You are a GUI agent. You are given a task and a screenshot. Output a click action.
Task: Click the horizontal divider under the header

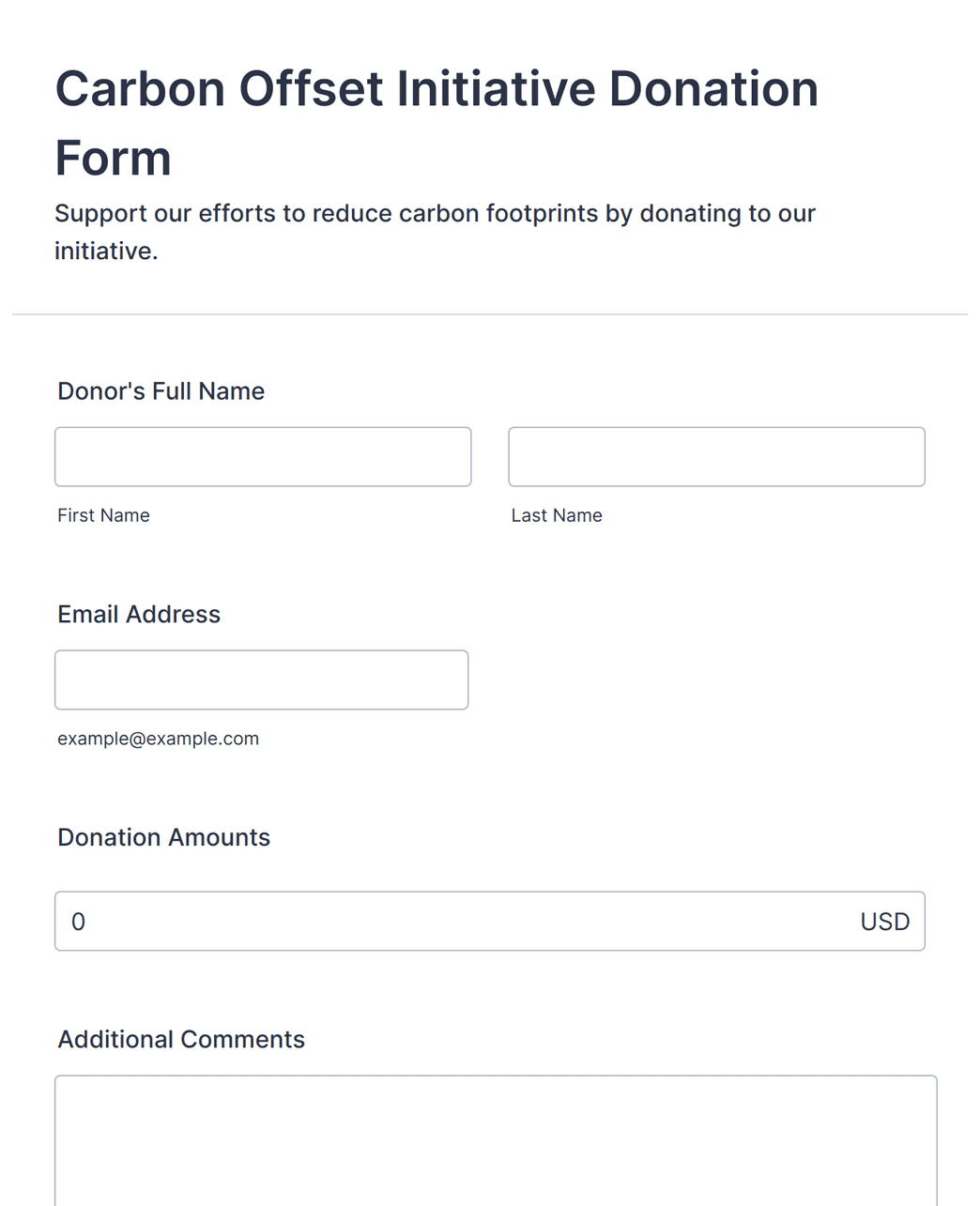(x=490, y=314)
